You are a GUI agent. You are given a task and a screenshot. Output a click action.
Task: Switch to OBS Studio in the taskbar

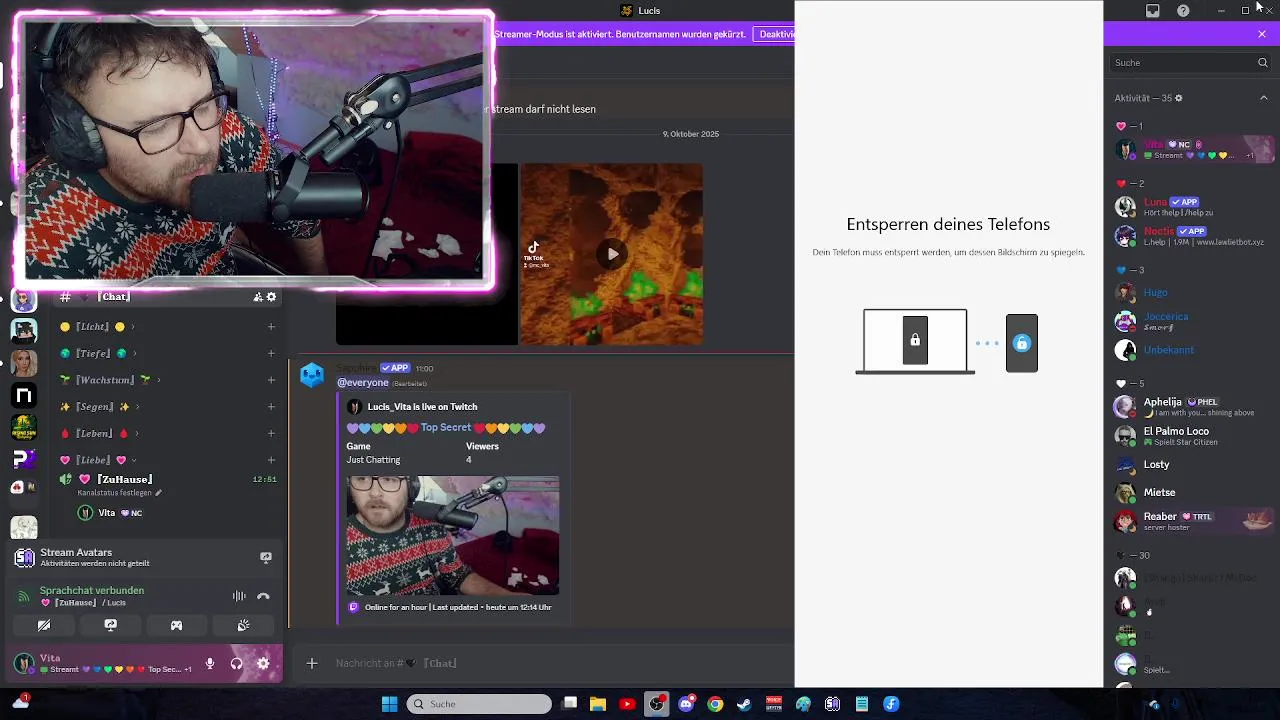pyautogui.click(x=657, y=704)
